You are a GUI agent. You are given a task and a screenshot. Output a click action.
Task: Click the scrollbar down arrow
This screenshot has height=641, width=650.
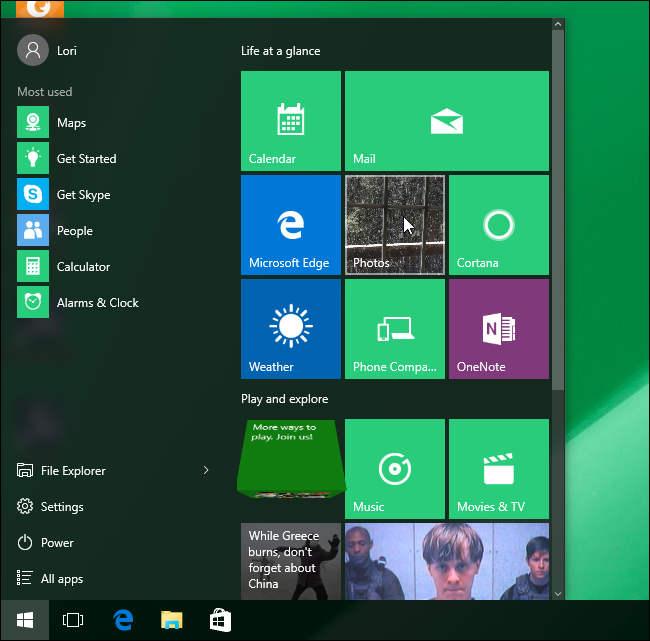558,594
